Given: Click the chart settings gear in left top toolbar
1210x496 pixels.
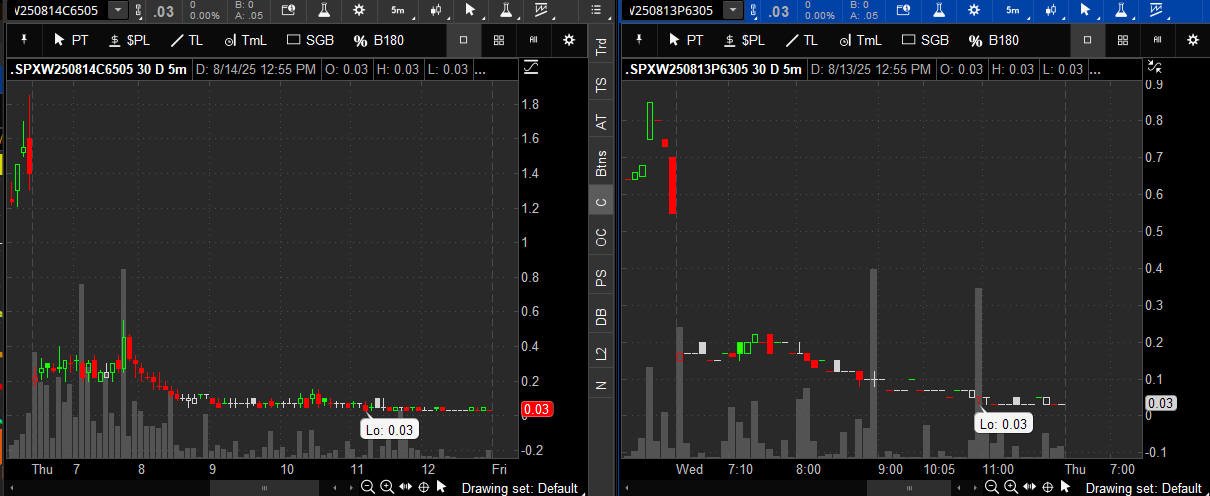Looking at the screenshot, I should pos(360,10).
